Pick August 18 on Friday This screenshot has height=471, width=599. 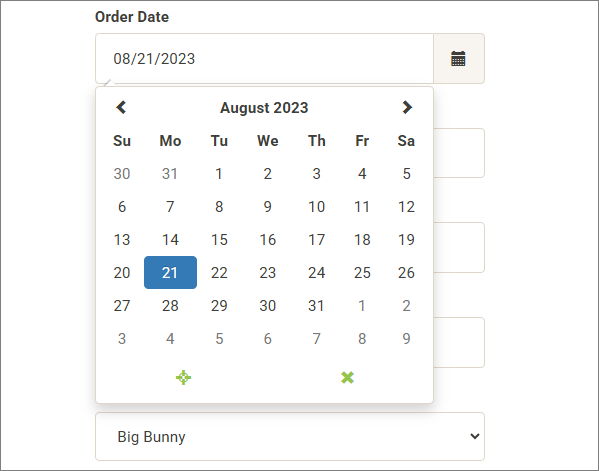click(x=362, y=240)
